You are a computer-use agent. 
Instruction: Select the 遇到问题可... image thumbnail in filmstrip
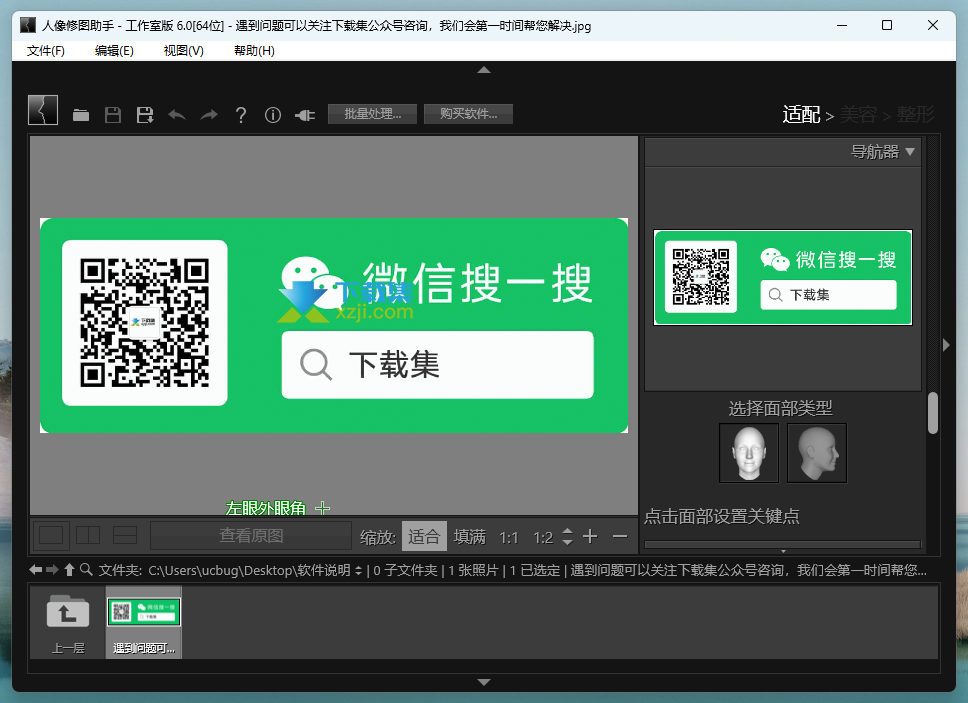(x=144, y=622)
